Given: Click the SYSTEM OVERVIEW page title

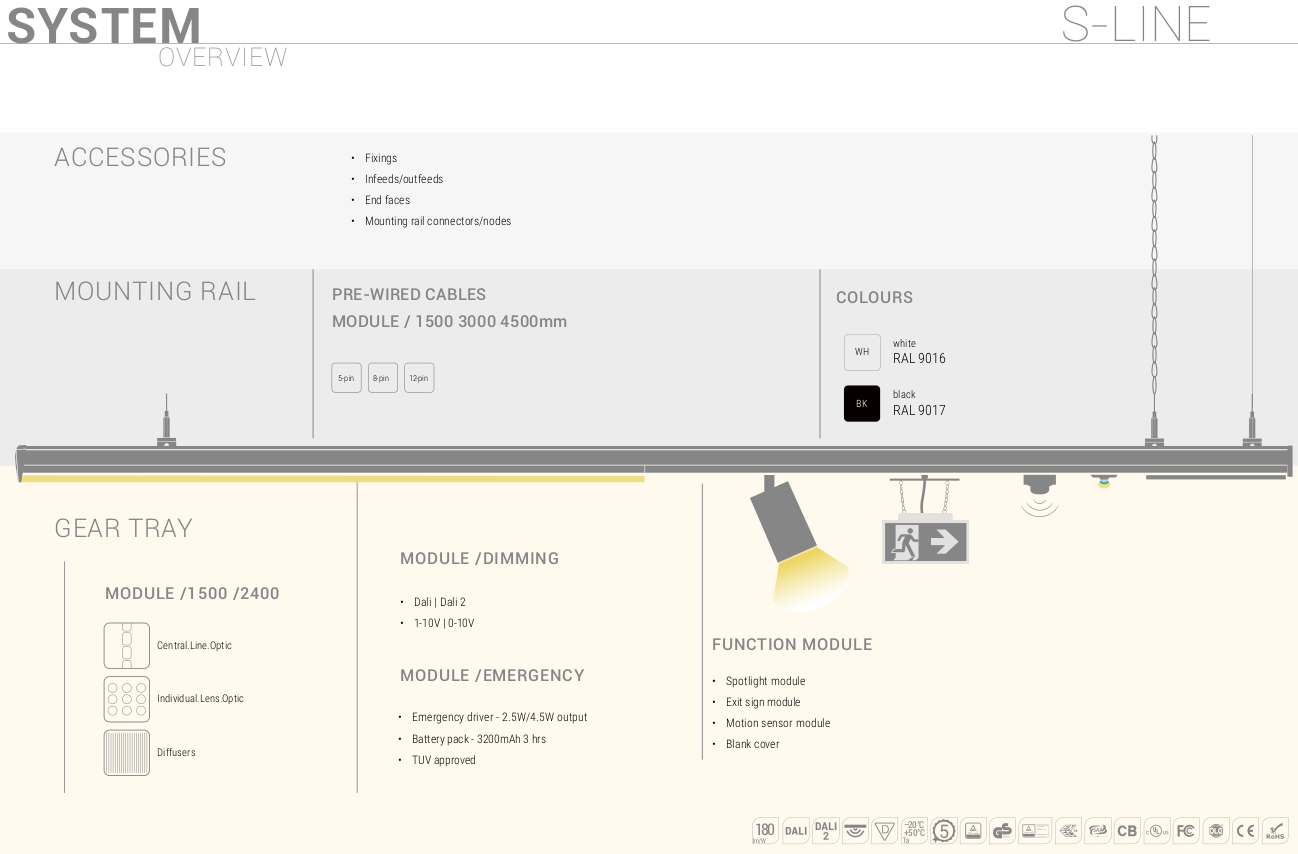Looking at the screenshot, I should (147, 36).
